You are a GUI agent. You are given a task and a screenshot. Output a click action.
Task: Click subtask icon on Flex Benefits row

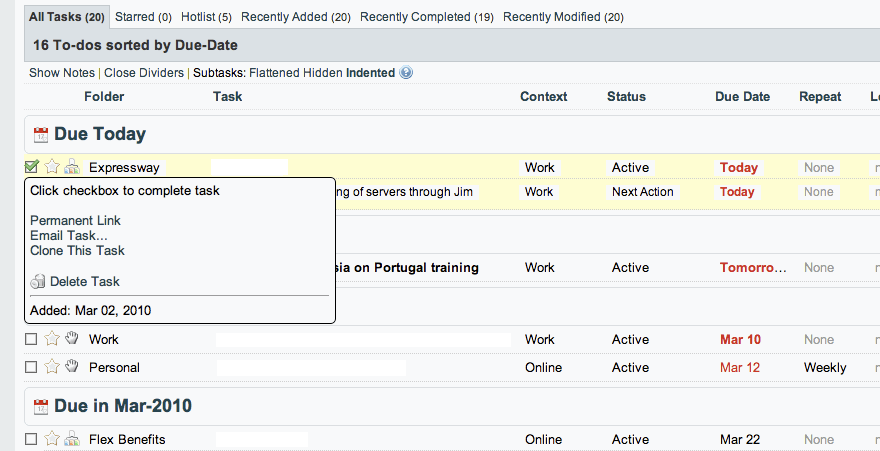pyautogui.click(x=72, y=439)
